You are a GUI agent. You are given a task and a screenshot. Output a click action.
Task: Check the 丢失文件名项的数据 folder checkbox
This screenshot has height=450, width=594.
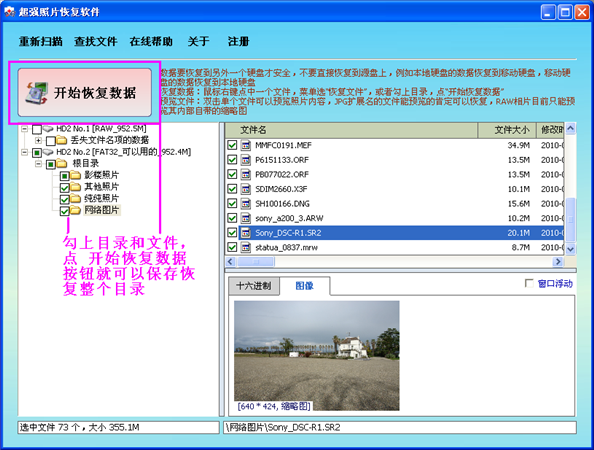click(51, 141)
